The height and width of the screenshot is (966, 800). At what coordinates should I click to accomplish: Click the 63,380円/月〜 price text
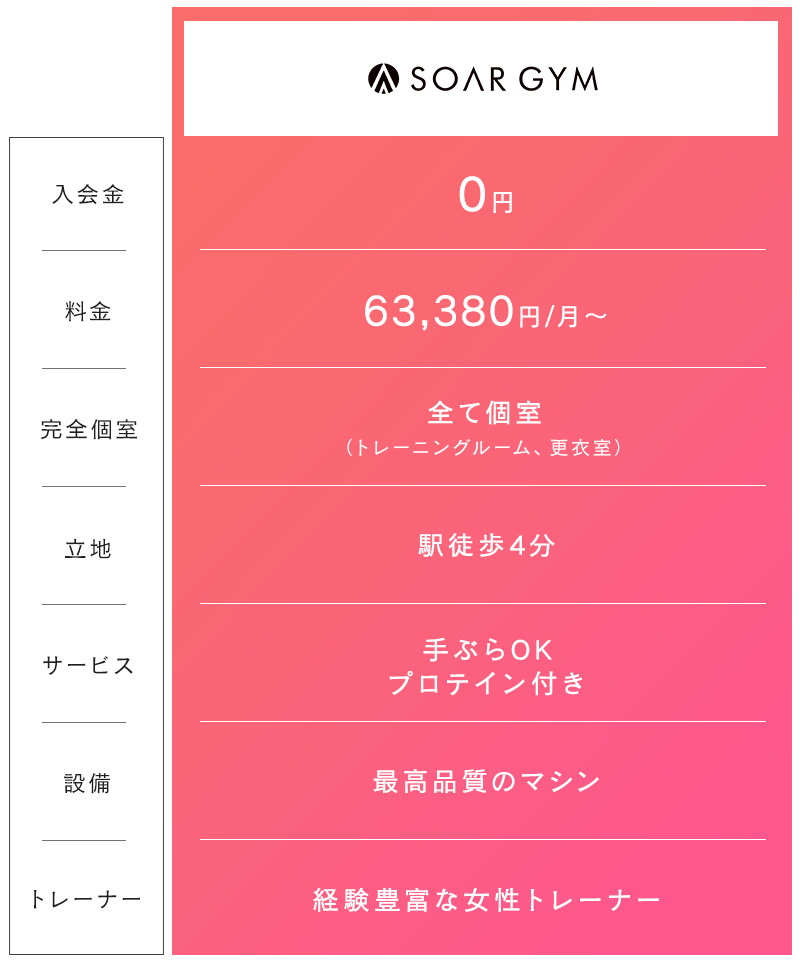click(485, 311)
